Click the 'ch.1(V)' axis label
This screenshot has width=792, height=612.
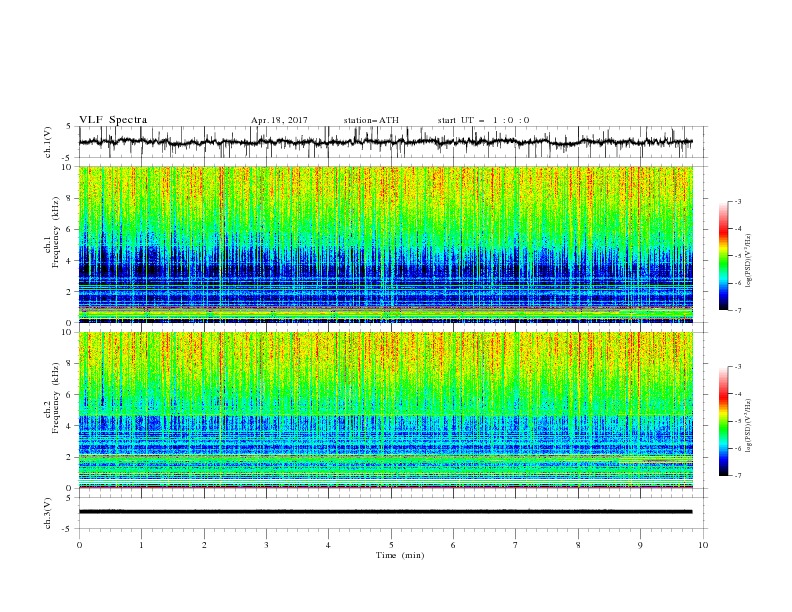point(48,142)
